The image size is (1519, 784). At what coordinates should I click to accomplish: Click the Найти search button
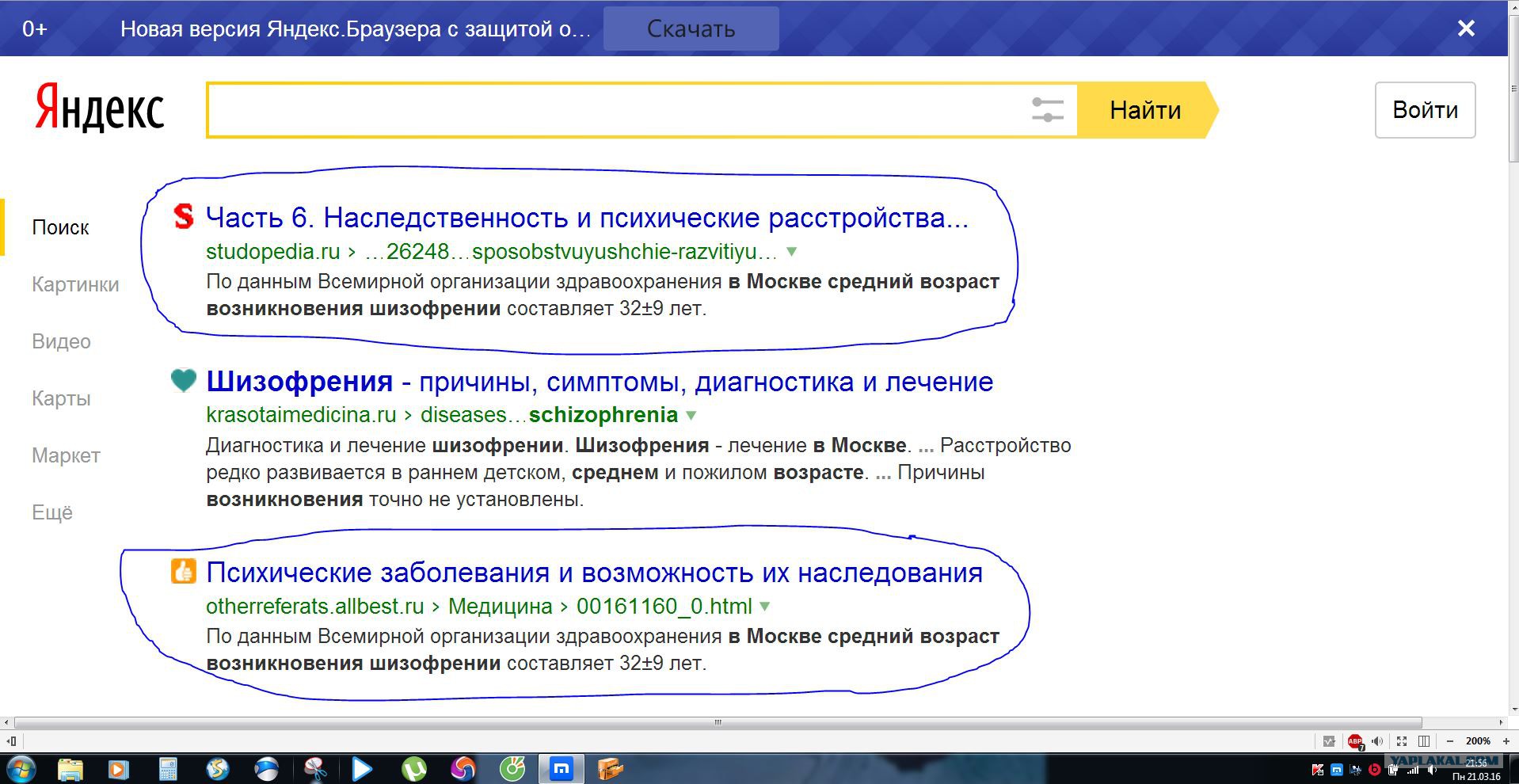click(1145, 110)
